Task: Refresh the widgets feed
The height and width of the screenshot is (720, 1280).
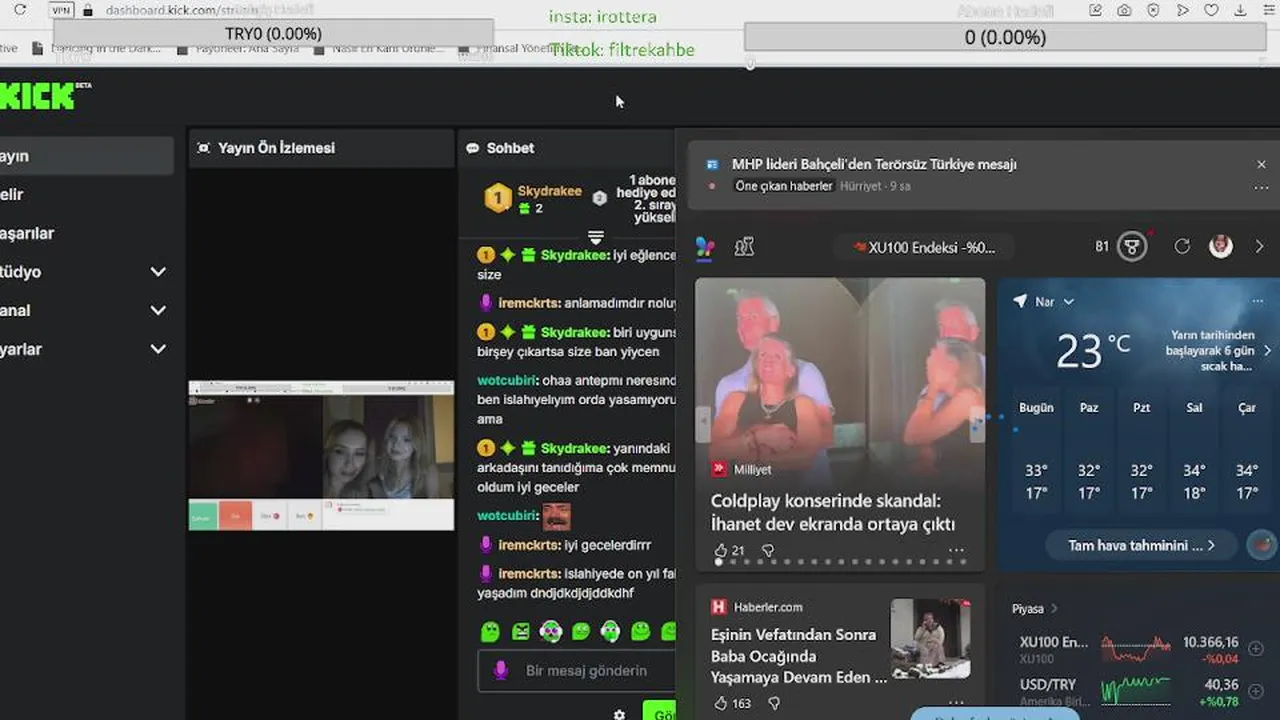Action: [x=1182, y=246]
